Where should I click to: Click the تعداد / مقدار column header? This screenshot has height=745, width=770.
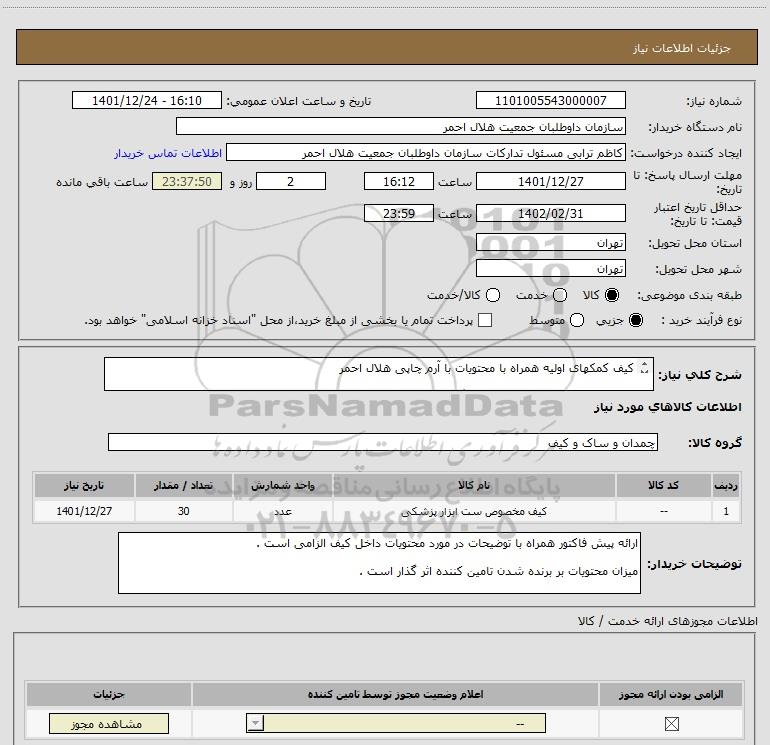184,485
